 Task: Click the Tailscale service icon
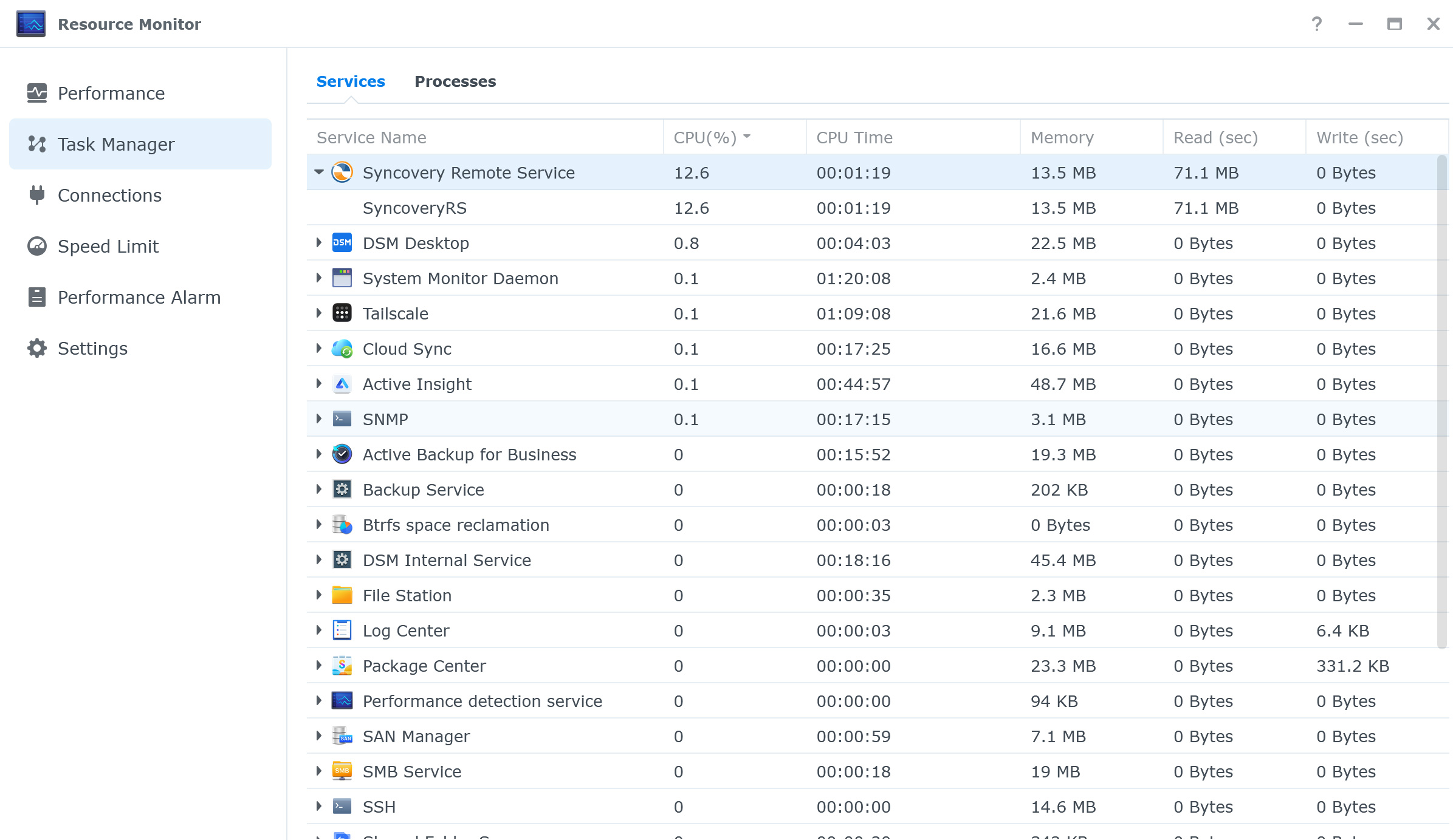(342, 313)
